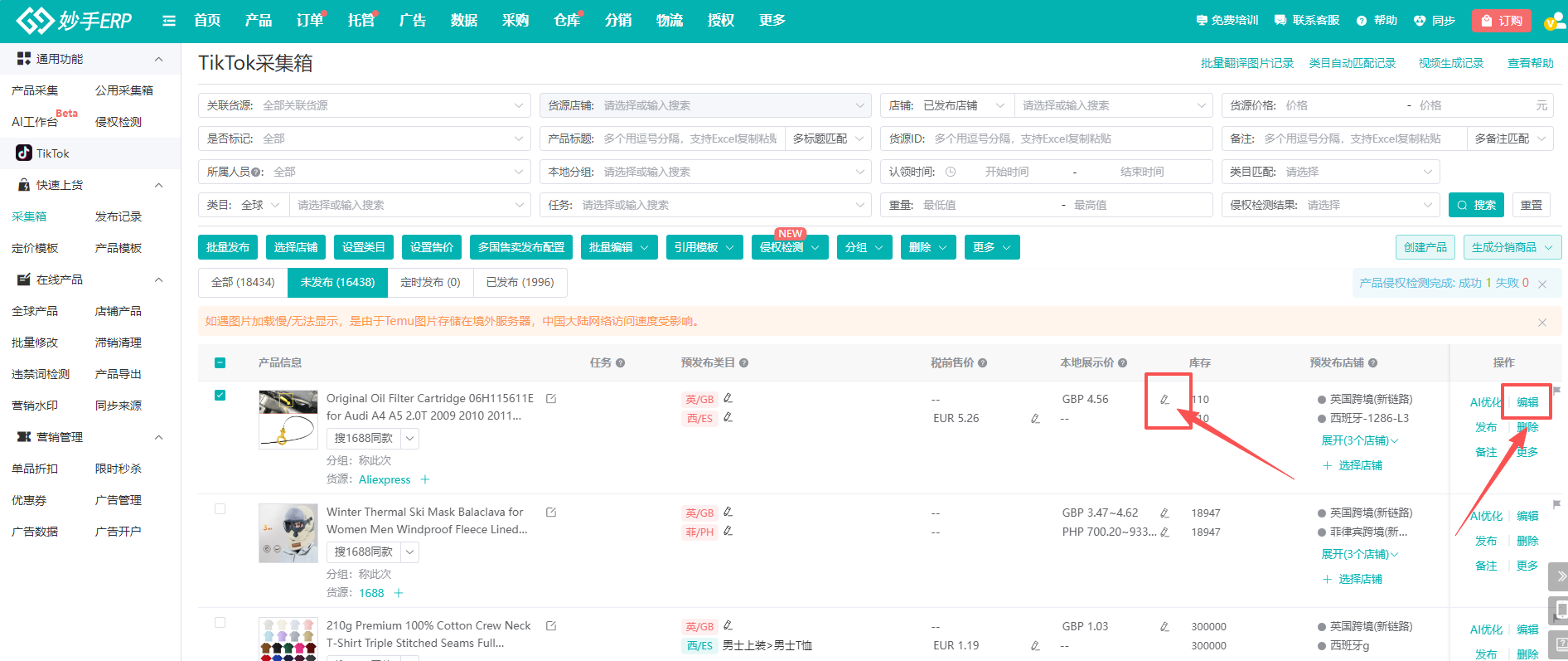Uncheck the Oil Filter Cartridge product checkbox

coord(220,396)
